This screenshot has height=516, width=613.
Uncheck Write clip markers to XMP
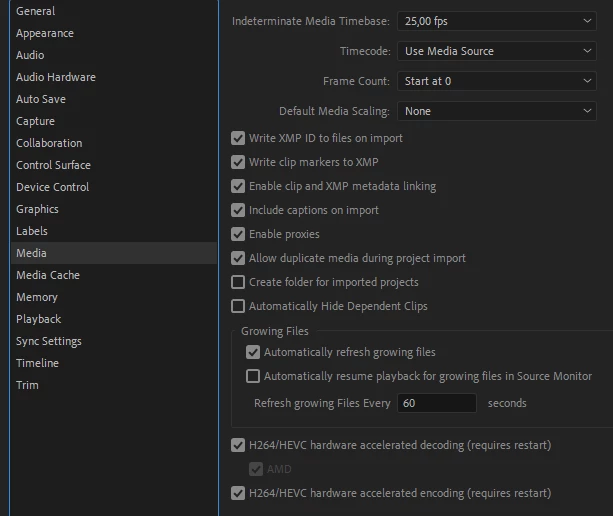(x=238, y=162)
